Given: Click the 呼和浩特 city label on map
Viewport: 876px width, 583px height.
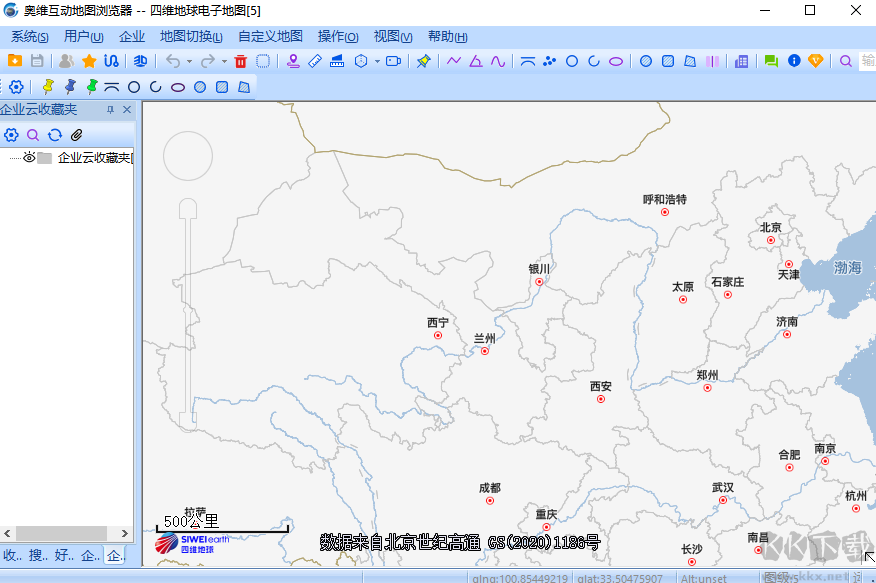Looking at the screenshot, I should tap(664, 200).
